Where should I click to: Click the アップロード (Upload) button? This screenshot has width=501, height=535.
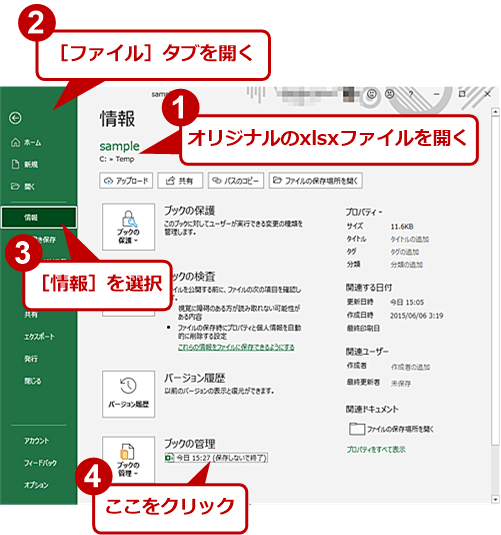[x=126, y=180]
